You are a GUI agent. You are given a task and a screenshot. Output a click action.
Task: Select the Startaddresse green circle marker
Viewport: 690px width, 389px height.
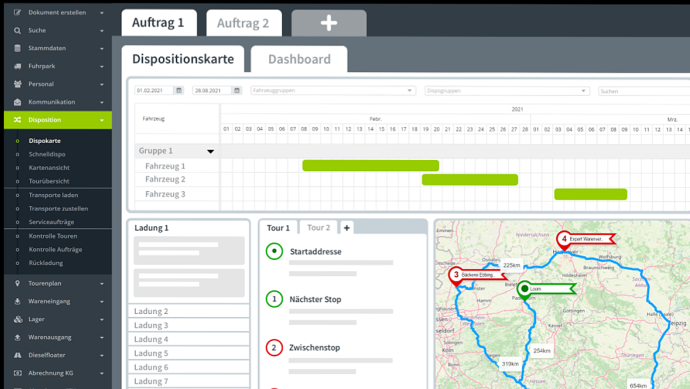274,251
